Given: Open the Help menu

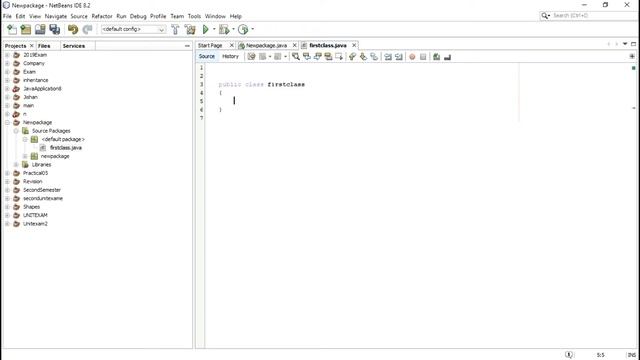Looking at the screenshot, I should [x=236, y=16].
